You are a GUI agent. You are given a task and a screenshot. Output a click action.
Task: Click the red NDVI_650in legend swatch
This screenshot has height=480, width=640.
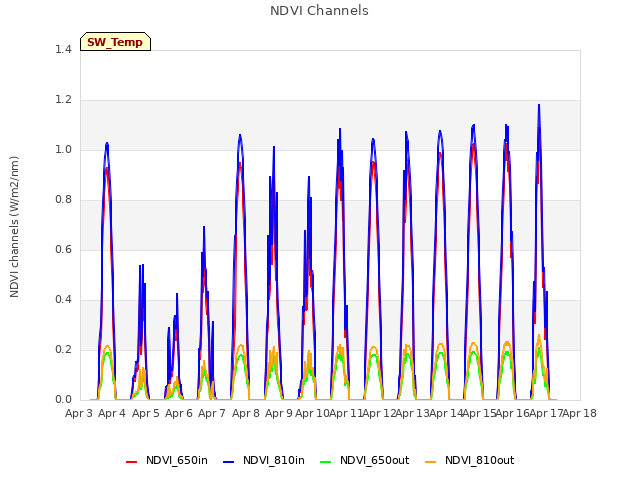131,462
